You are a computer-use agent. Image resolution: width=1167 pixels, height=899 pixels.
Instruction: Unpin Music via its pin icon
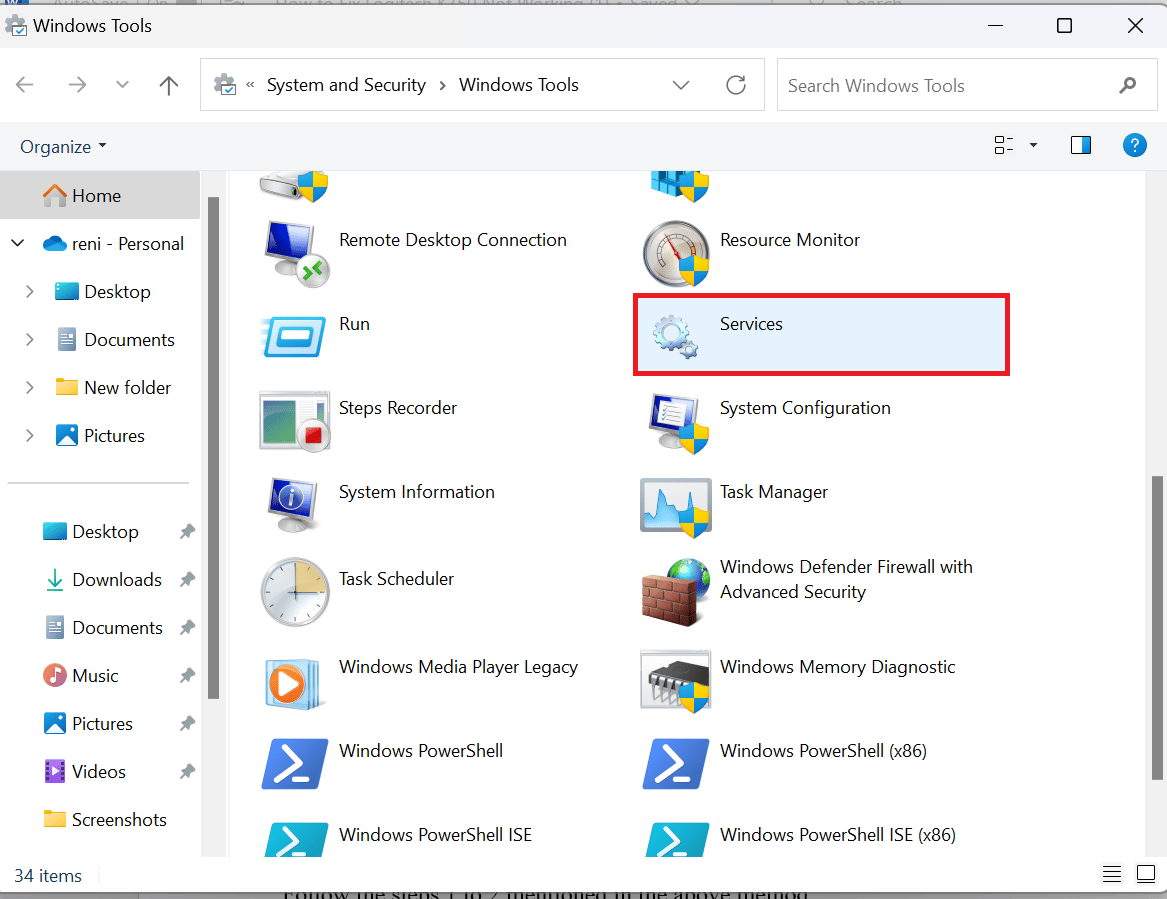(x=187, y=676)
